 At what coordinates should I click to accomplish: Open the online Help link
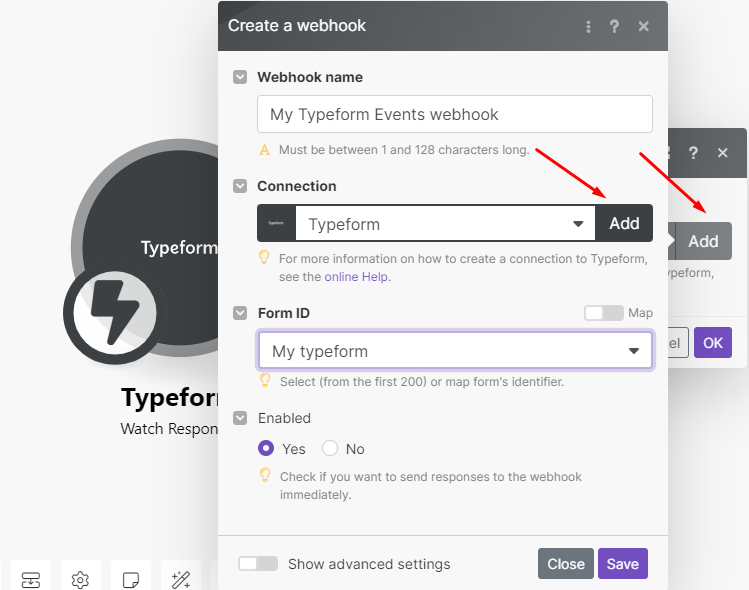[x=356, y=277]
